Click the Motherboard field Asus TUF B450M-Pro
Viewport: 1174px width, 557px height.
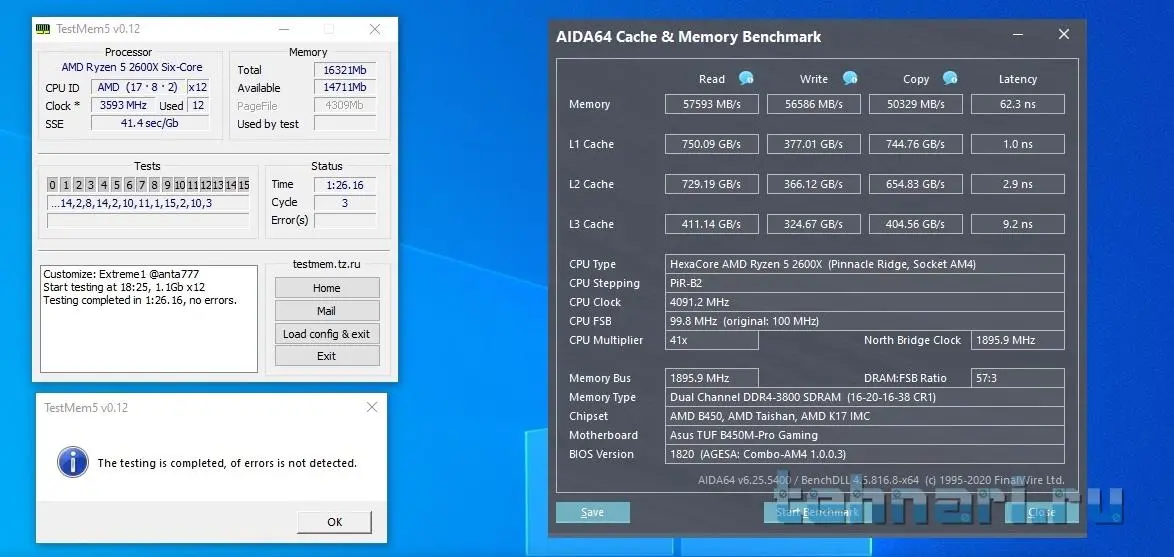[x=865, y=435]
